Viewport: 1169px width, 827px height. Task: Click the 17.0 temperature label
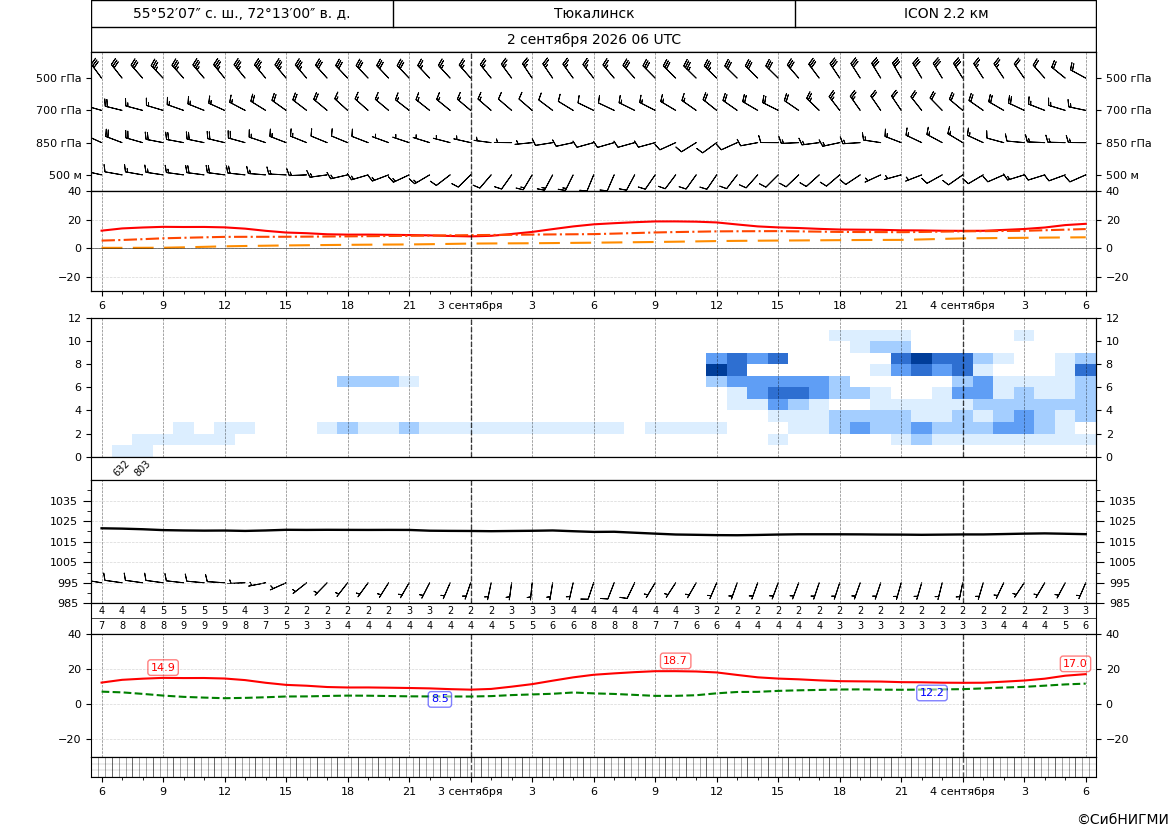(1074, 664)
